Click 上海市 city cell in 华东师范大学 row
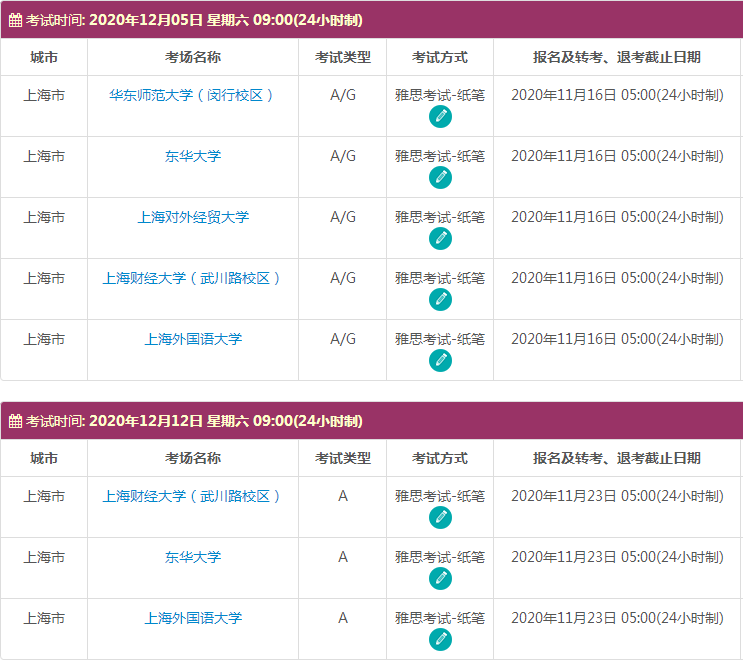This screenshot has width=743, height=661. click(44, 95)
